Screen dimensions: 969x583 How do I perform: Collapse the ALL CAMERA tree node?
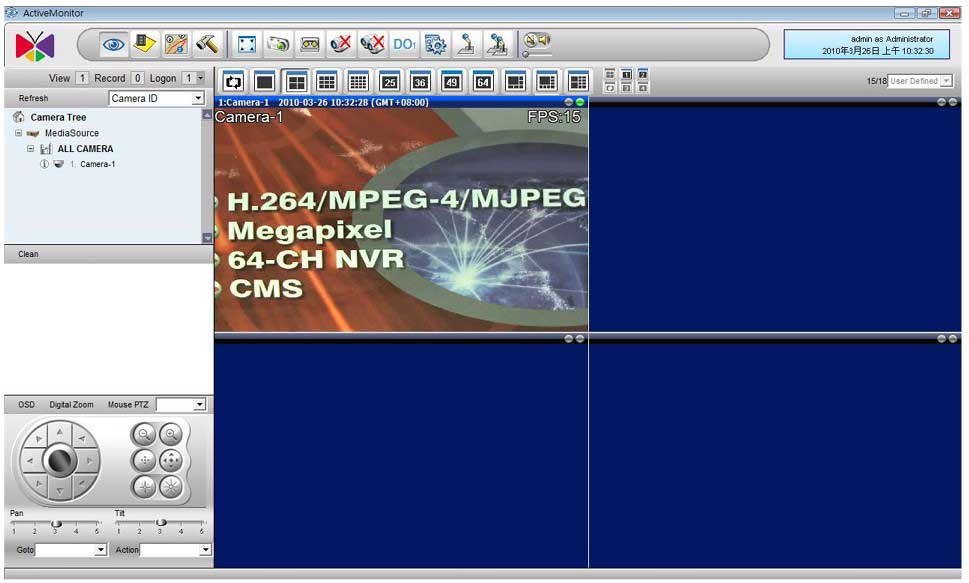click(x=31, y=149)
